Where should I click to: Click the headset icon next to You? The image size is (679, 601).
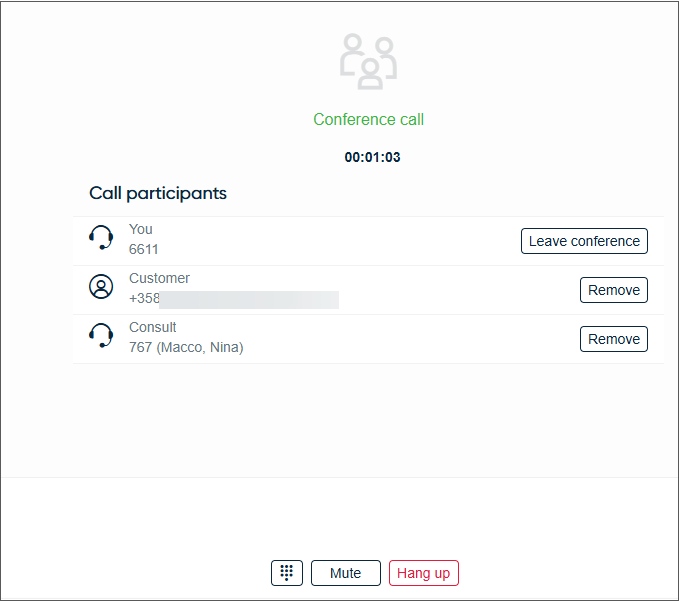click(x=101, y=237)
